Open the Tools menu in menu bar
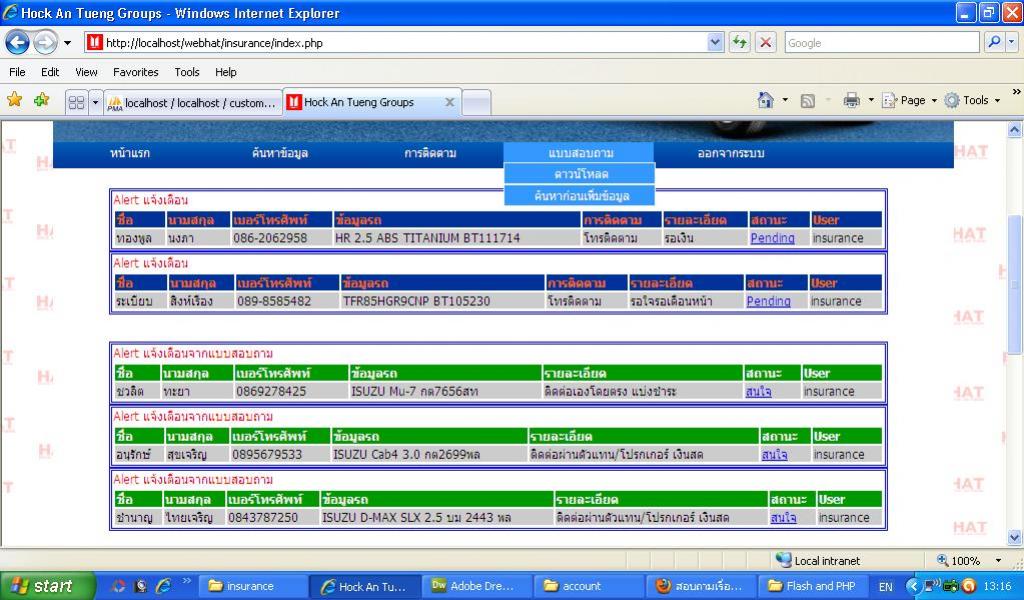This screenshot has height=600, width=1024. 187,72
